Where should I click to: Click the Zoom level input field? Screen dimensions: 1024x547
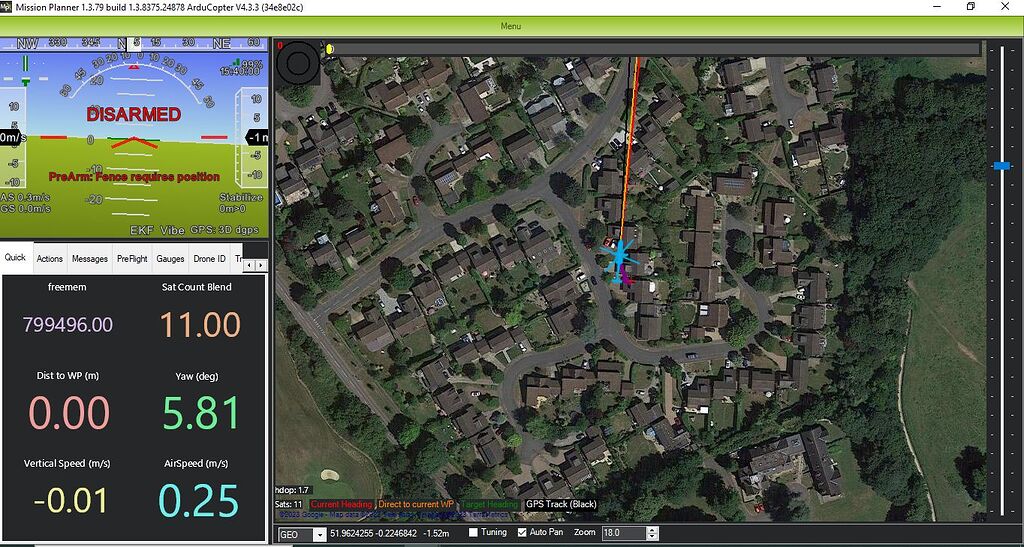coord(624,534)
